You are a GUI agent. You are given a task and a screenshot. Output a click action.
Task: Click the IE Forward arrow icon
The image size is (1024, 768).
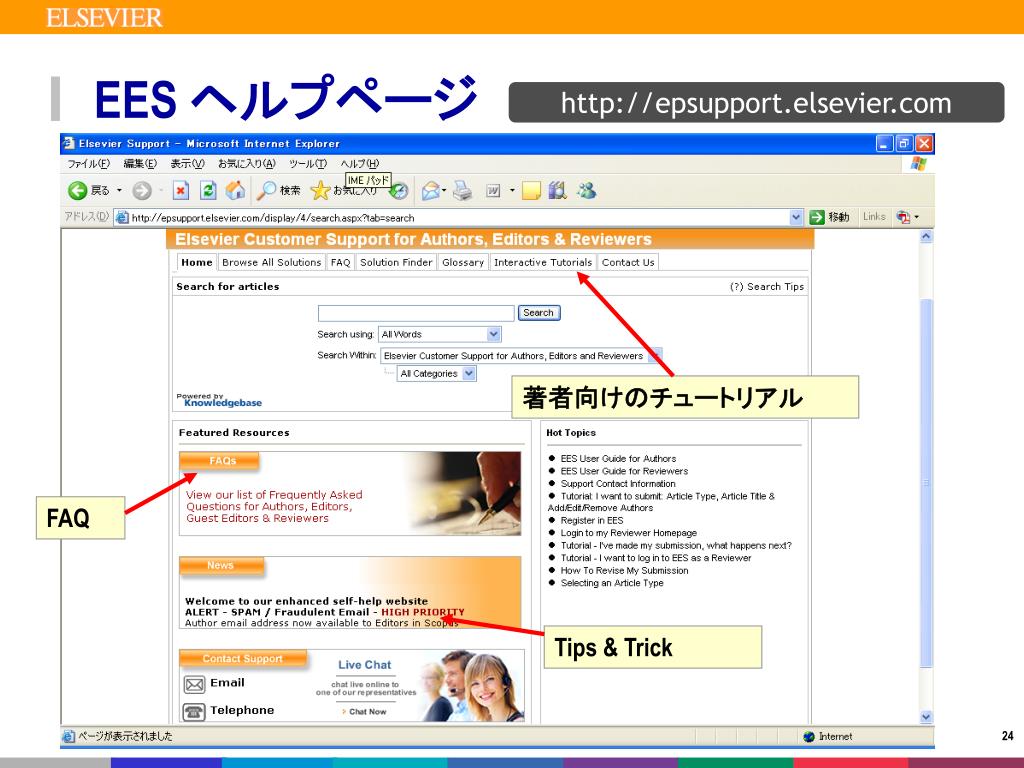[142, 191]
